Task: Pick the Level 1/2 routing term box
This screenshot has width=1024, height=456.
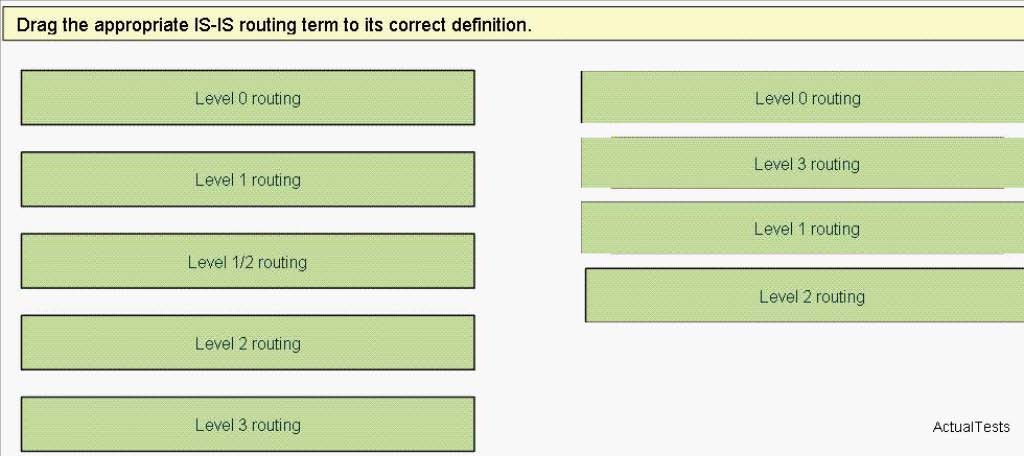Action: pos(248,261)
